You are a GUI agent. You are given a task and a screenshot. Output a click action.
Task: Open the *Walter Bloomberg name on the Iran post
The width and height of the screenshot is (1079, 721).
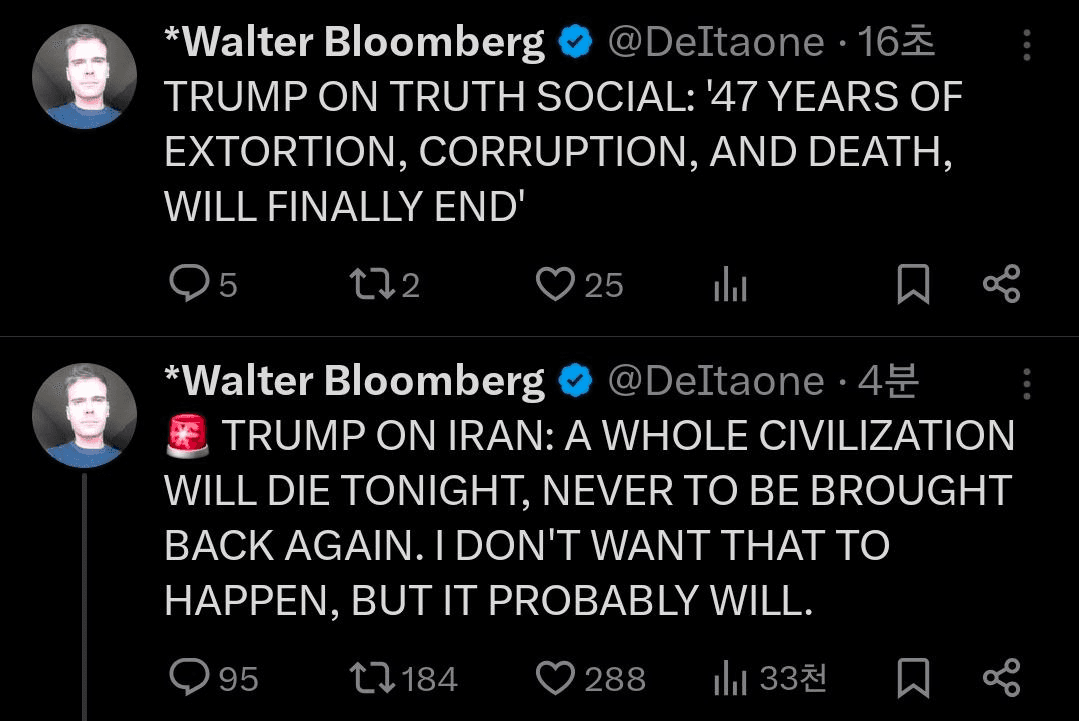(x=354, y=380)
